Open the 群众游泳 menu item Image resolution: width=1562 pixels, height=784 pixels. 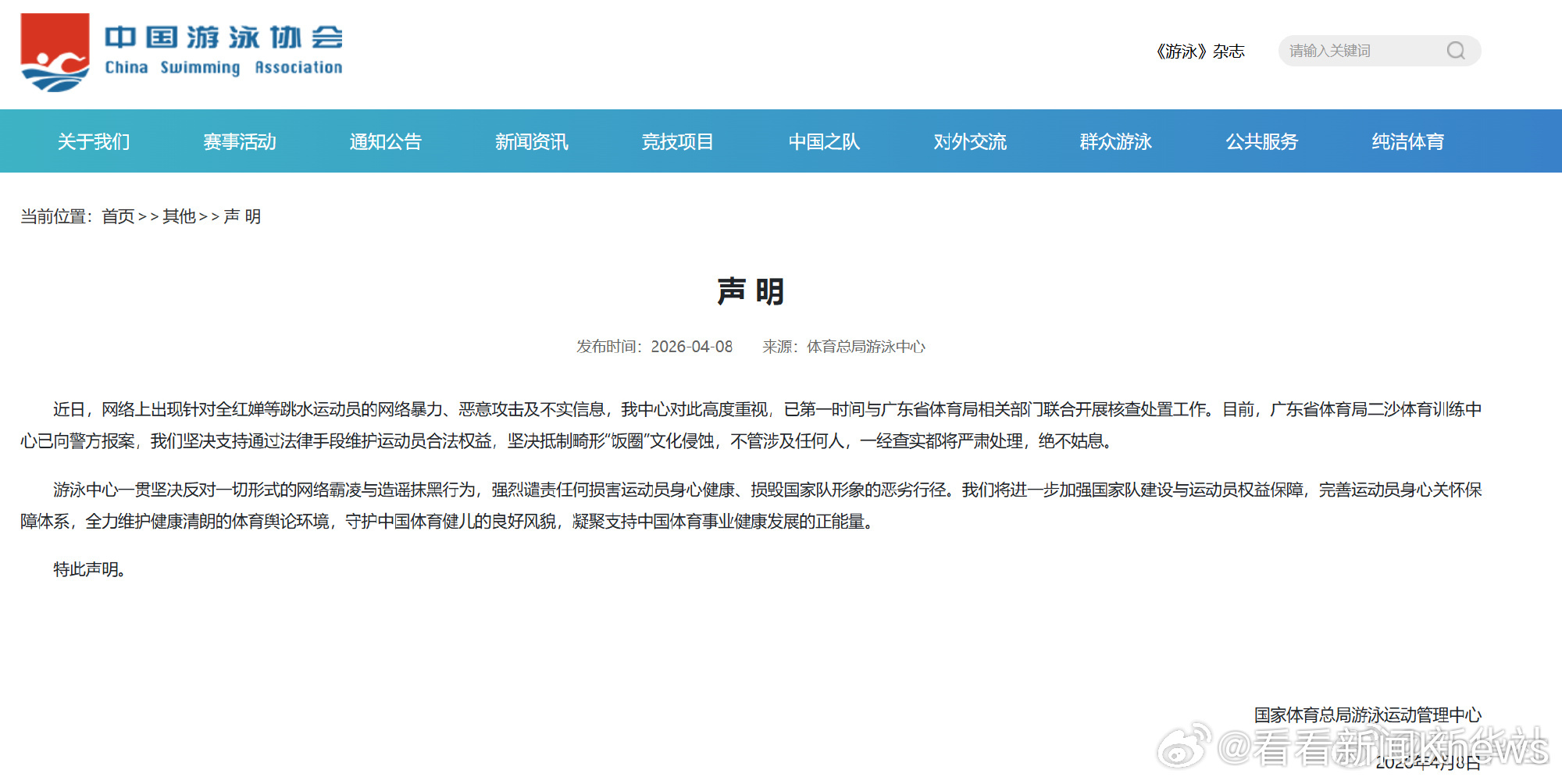[x=1114, y=141]
